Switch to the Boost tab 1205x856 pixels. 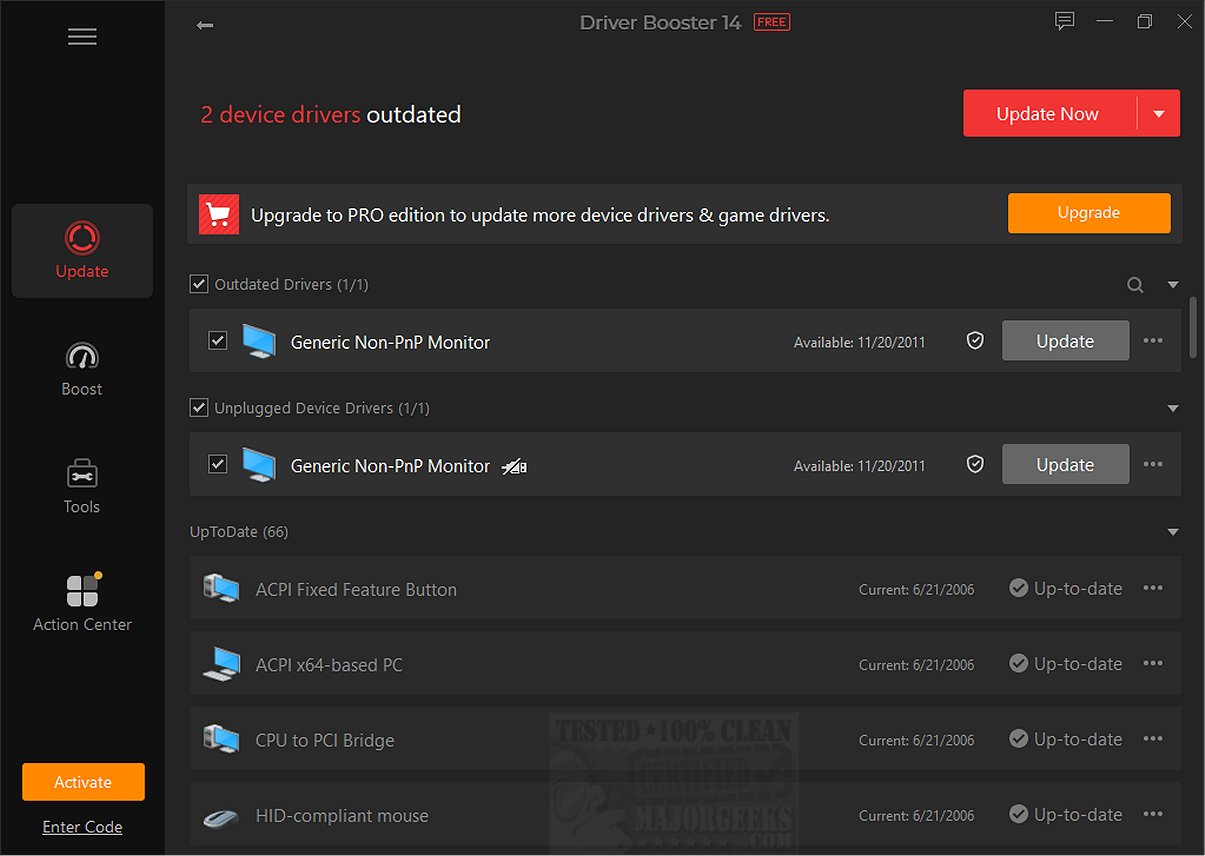point(82,369)
